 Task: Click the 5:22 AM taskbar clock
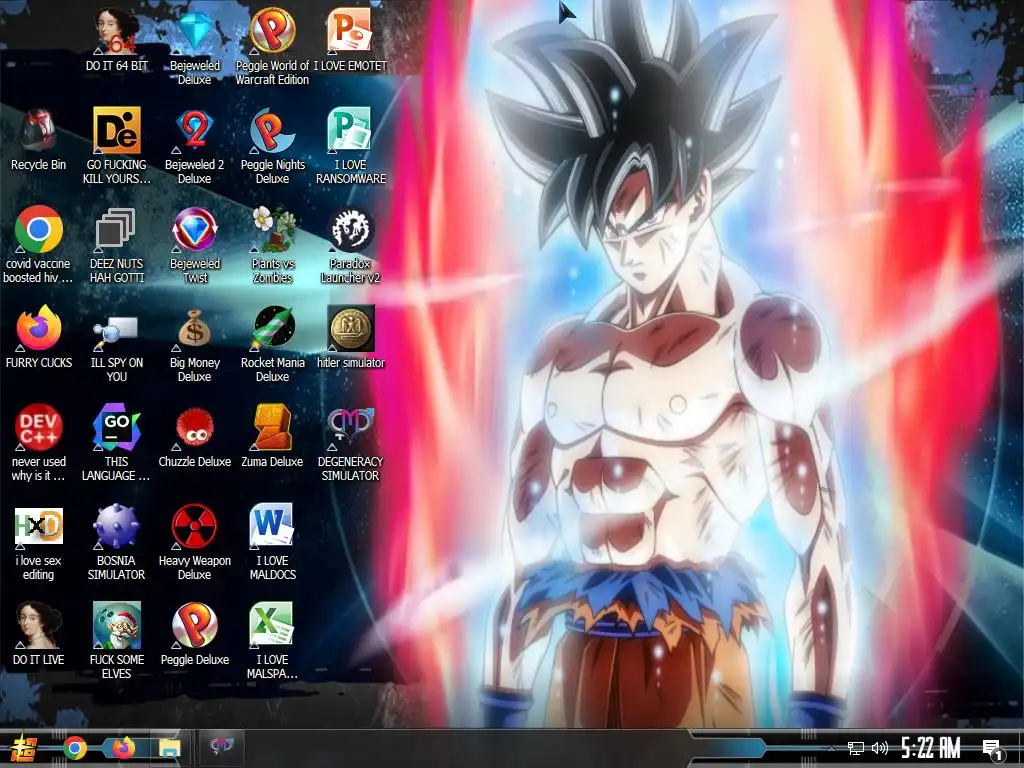coord(931,748)
